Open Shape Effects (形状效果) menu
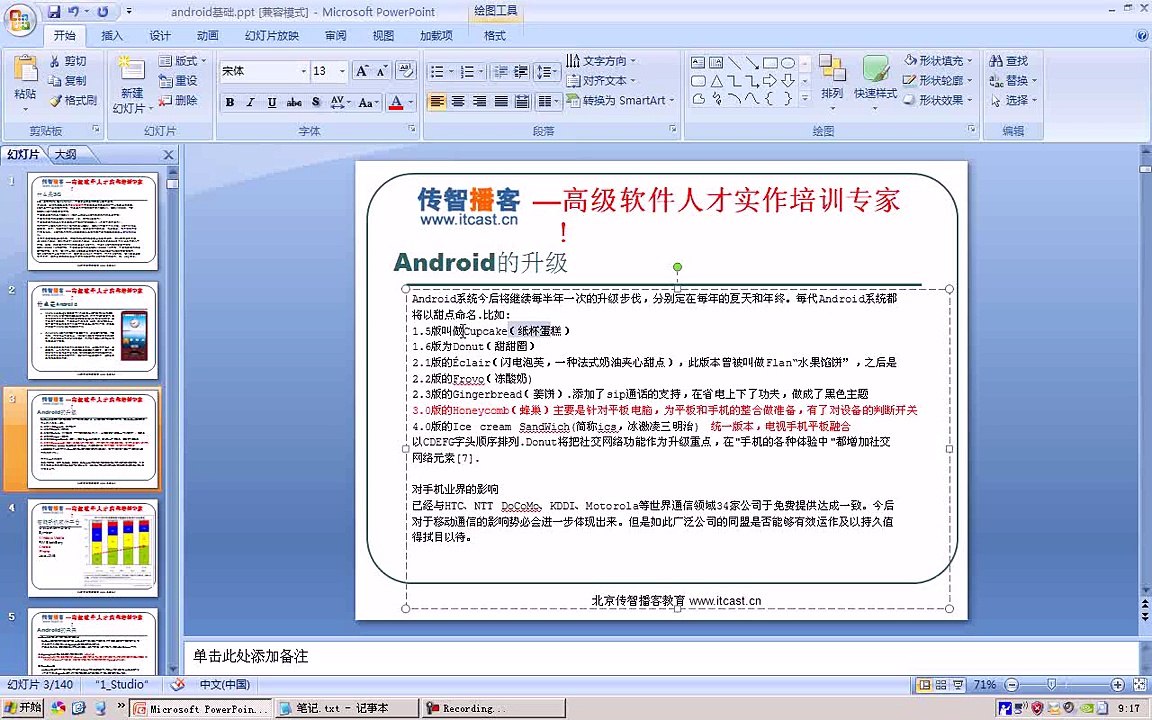Viewport: 1152px width, 720px height. pos(938,101)
